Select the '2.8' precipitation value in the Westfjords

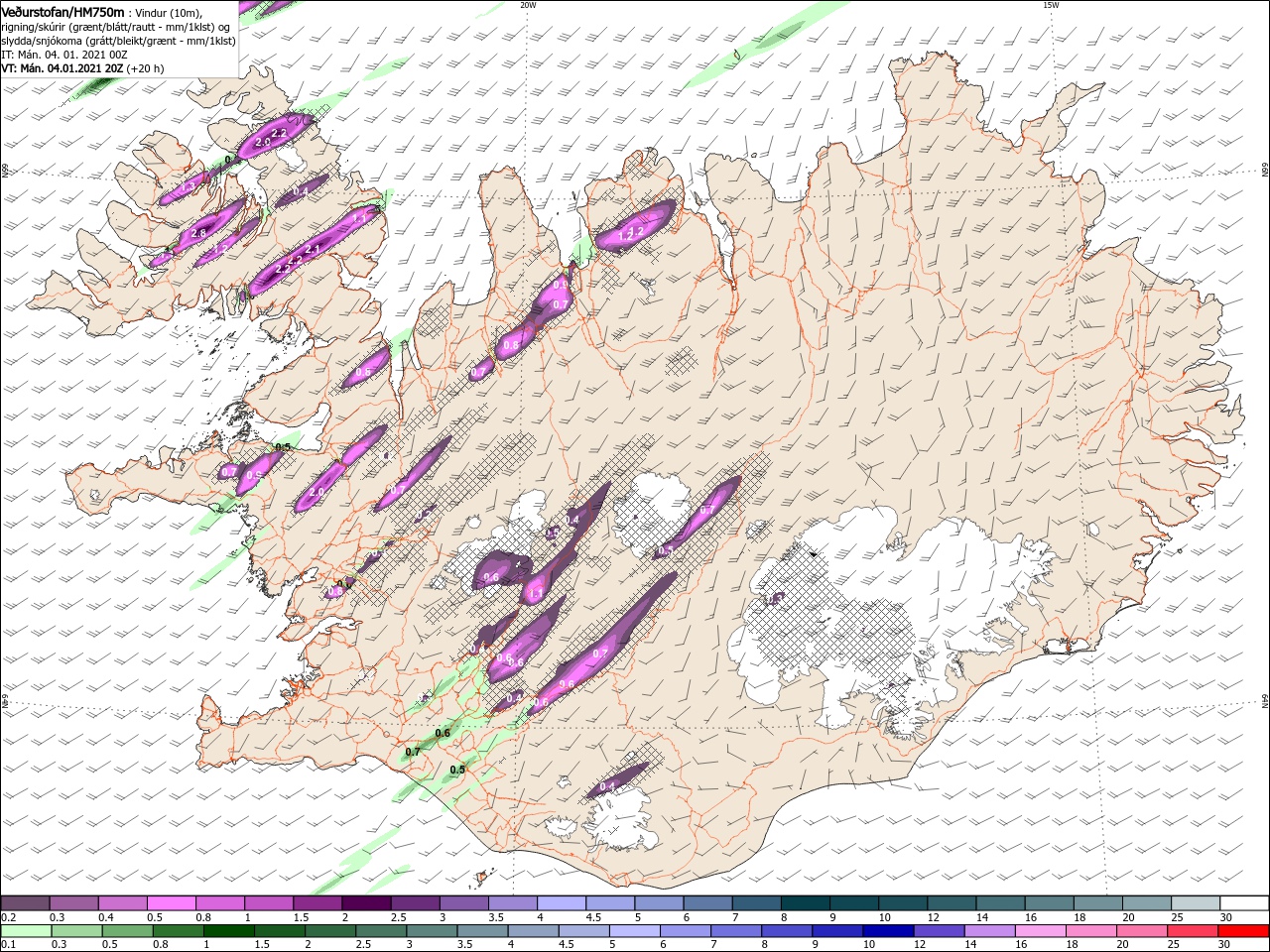click(198, 233)
